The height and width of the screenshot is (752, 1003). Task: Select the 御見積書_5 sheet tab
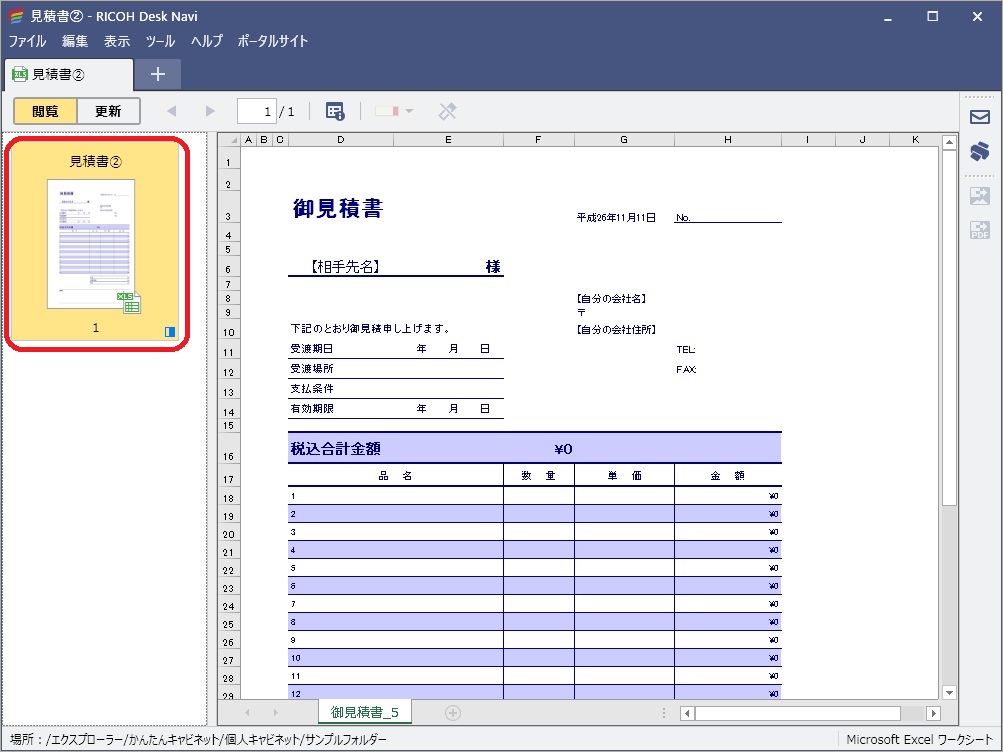coord(364,712)
